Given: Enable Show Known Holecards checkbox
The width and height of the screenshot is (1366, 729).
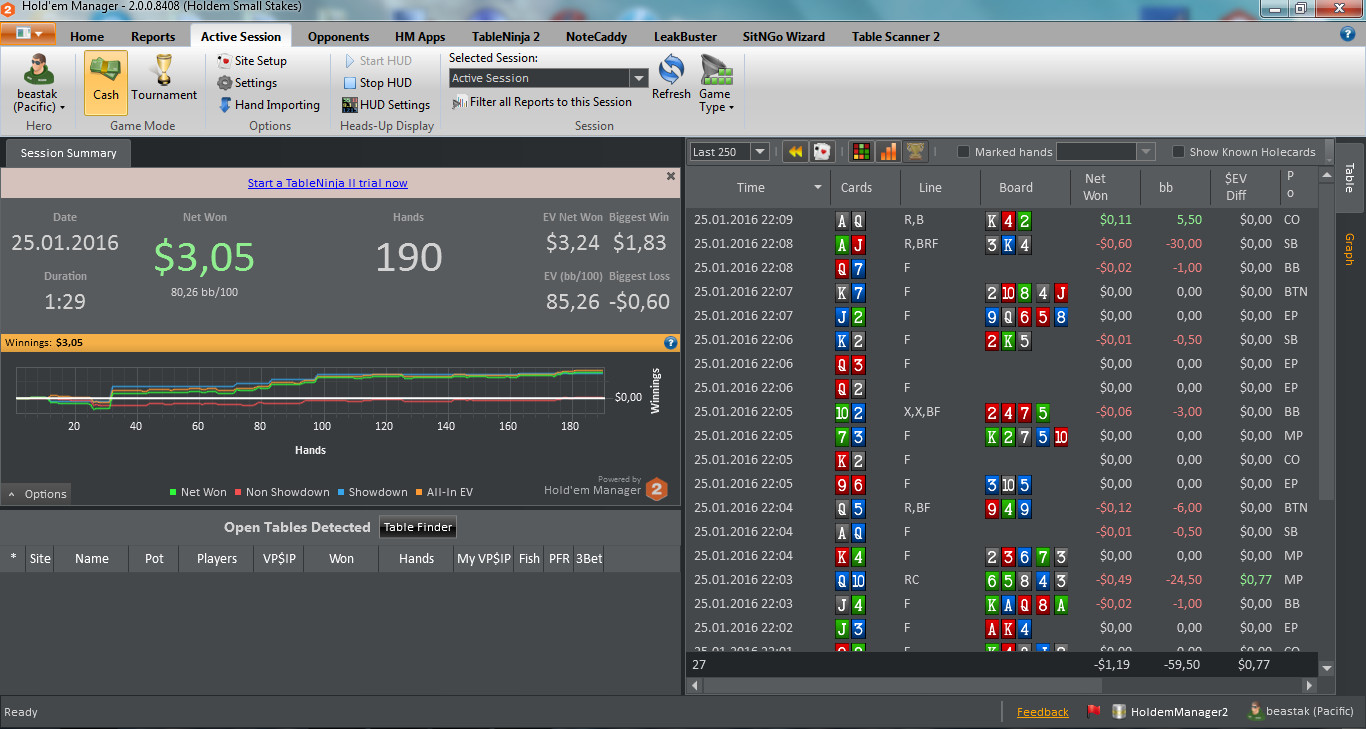Looking at the screenshot, I should click(x=1179, y=152).
